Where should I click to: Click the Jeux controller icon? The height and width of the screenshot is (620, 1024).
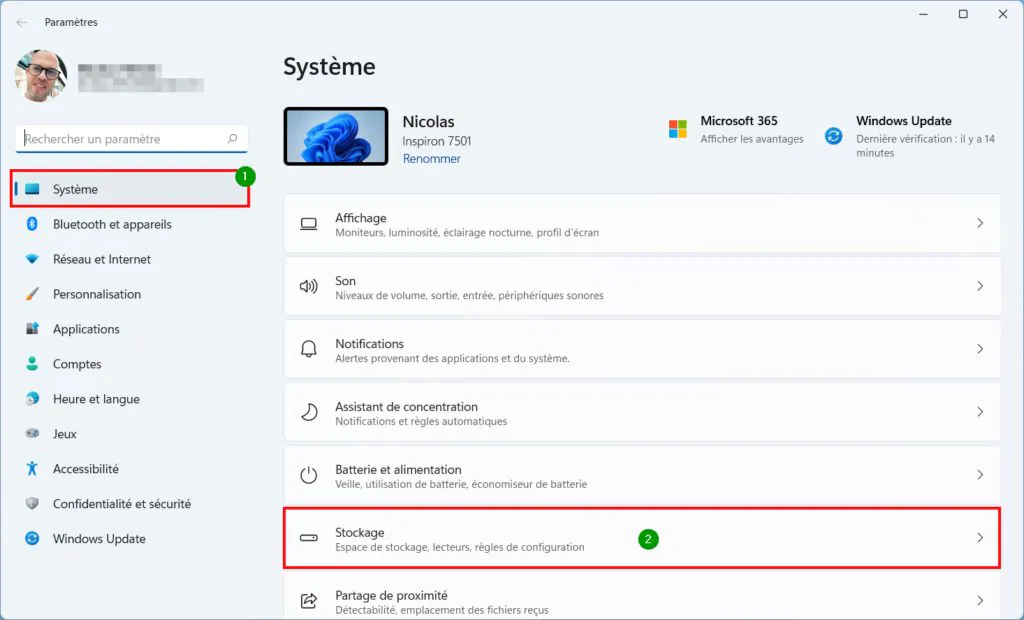tap(32, 434)
